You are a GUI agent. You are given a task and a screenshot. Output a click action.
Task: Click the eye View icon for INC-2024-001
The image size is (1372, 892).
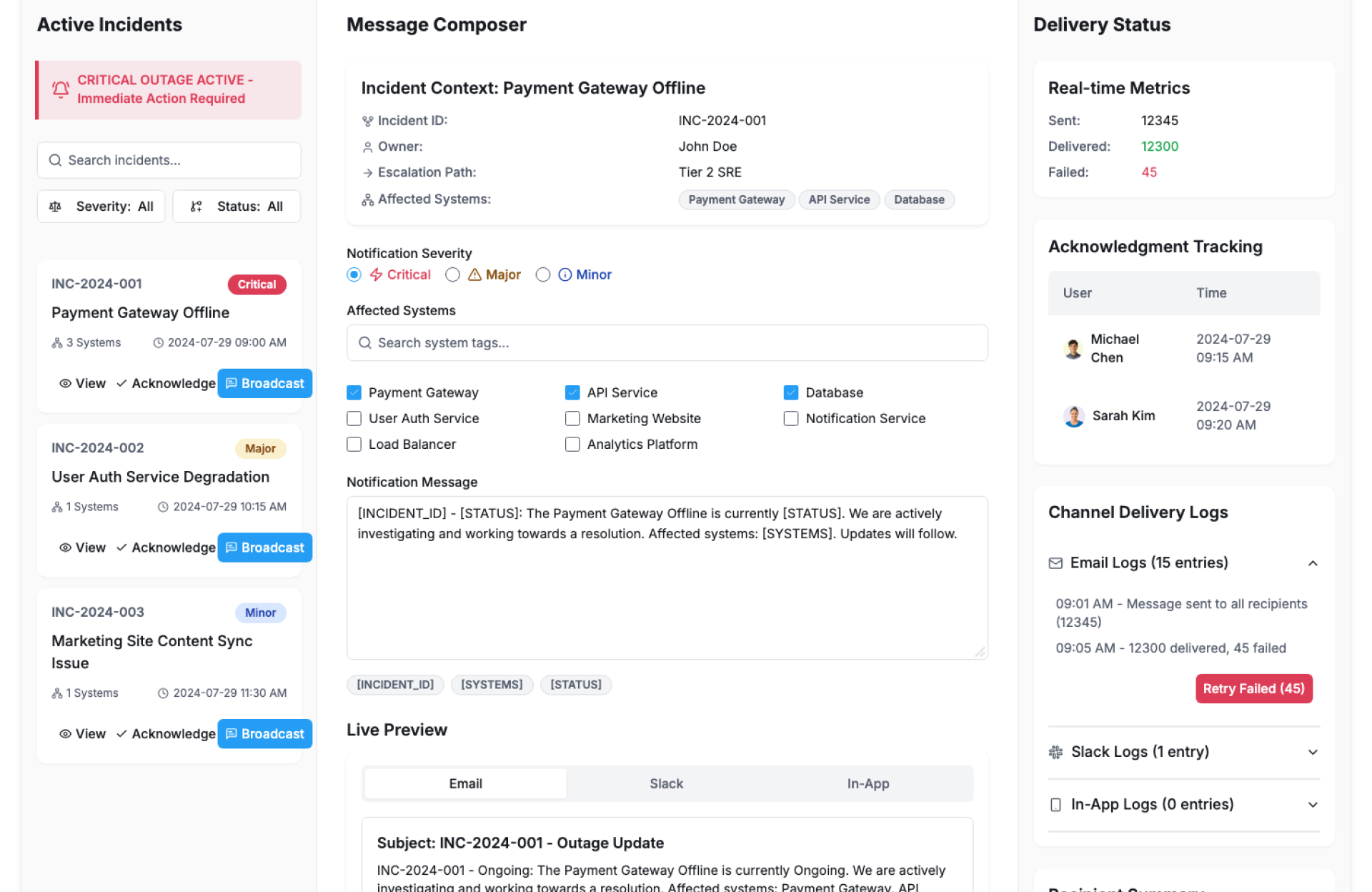pos(65,384)
